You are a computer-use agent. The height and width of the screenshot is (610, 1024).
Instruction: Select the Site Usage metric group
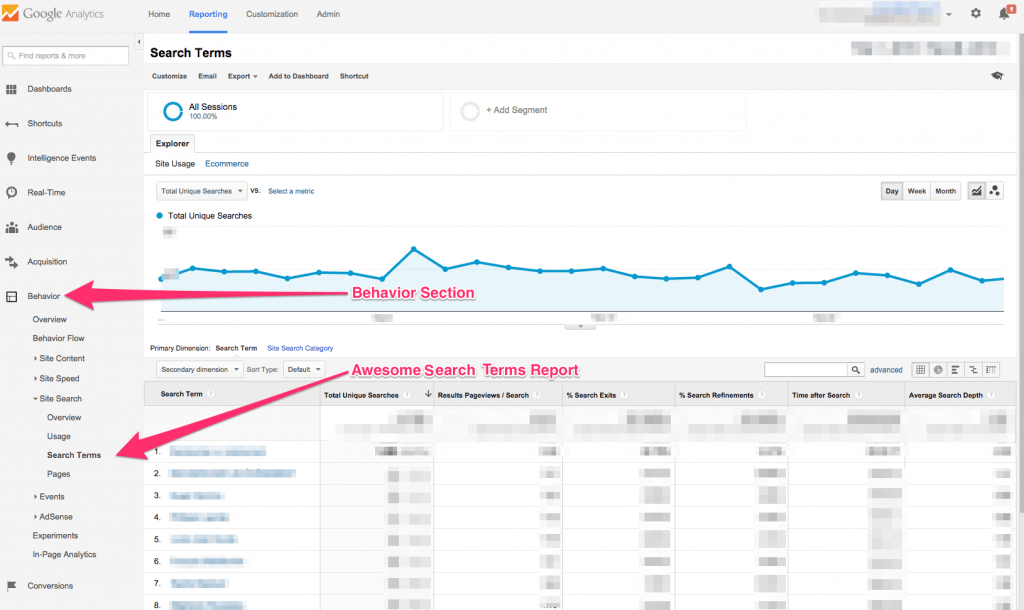pos(174,164)
